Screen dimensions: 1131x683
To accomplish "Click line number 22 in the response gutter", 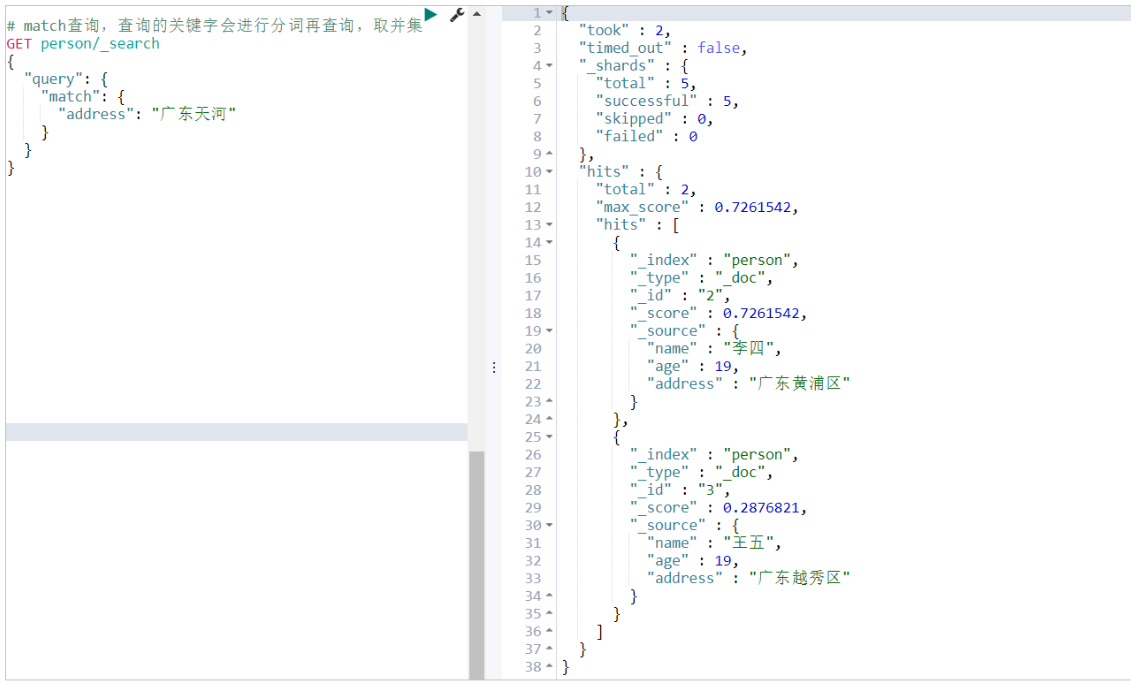I will click(x=533, y=384).
